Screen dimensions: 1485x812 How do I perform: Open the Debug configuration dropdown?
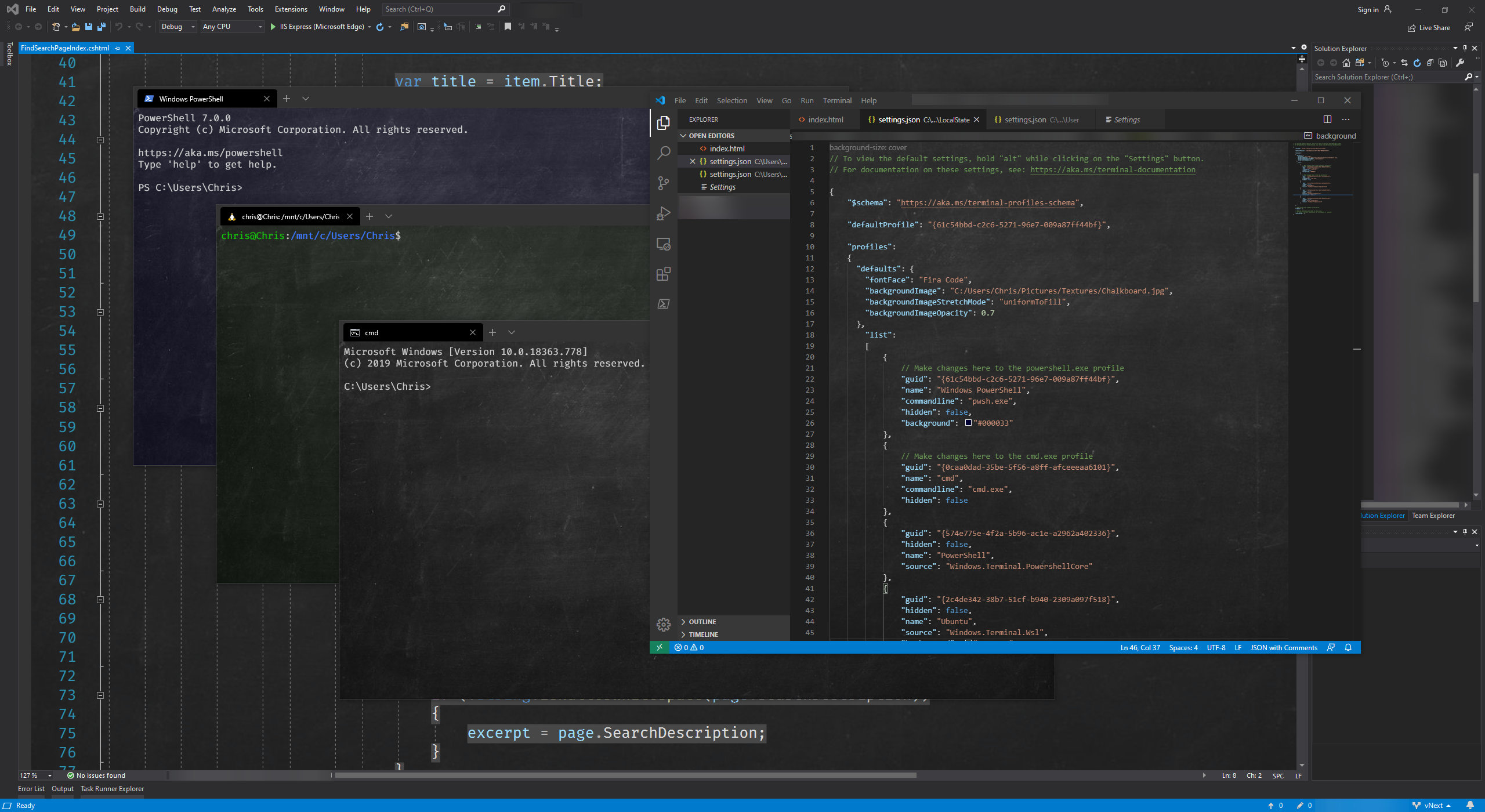point(179,27)
